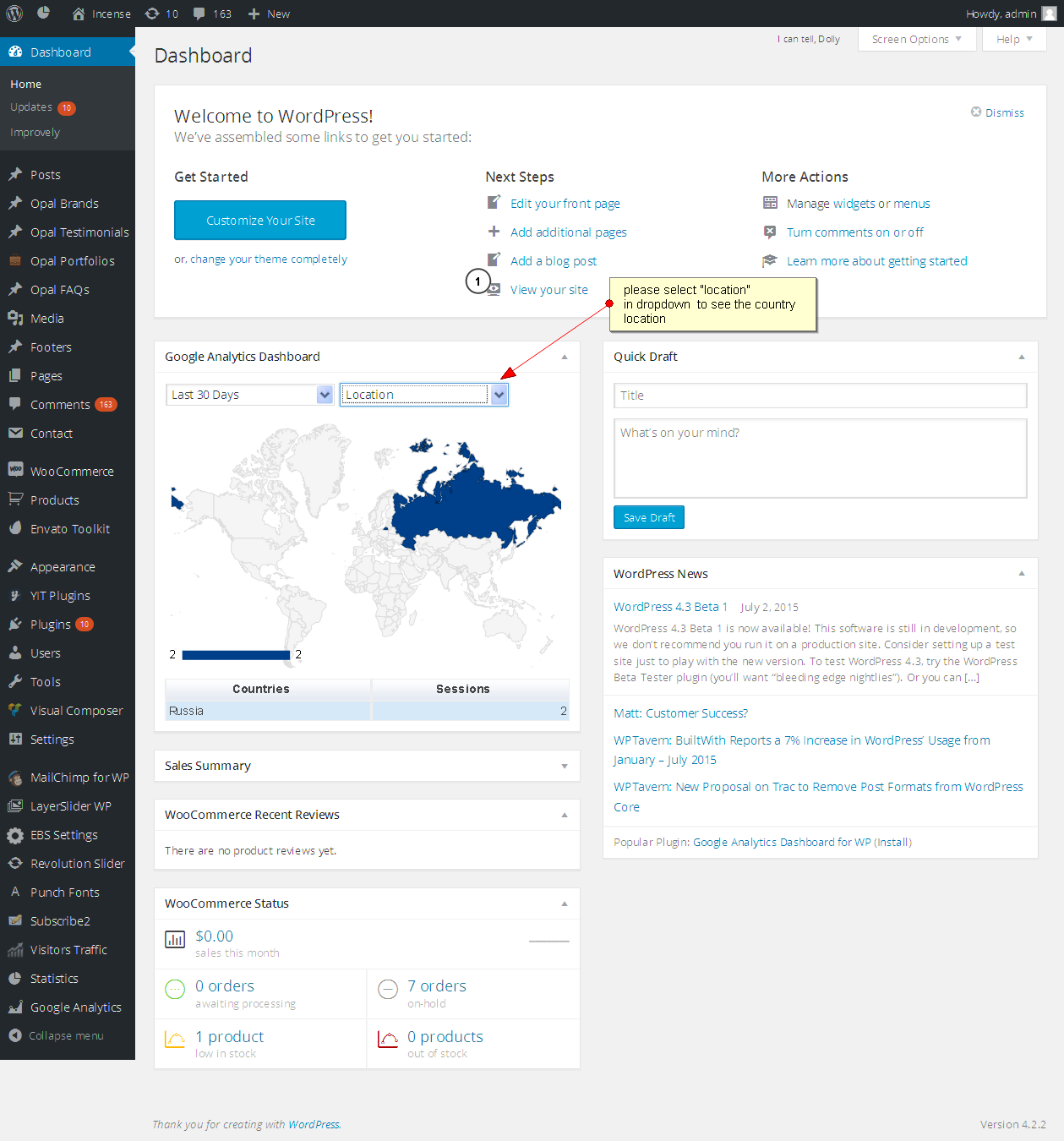Open the Improvely submenu item
Viewport: 1064px width, 1141px height.
pos(35,133)
